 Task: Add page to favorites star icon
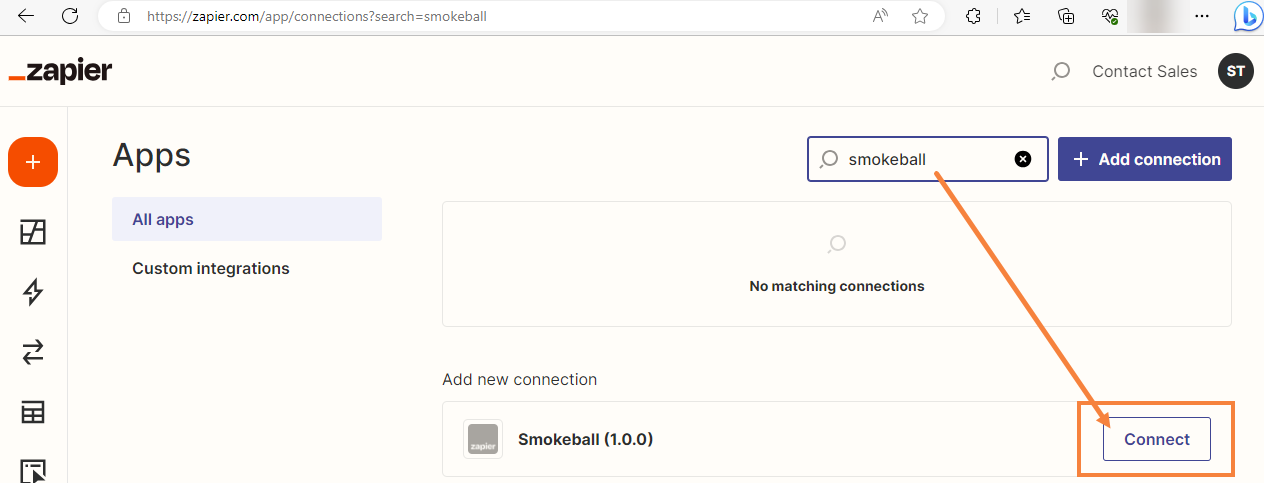920,16
